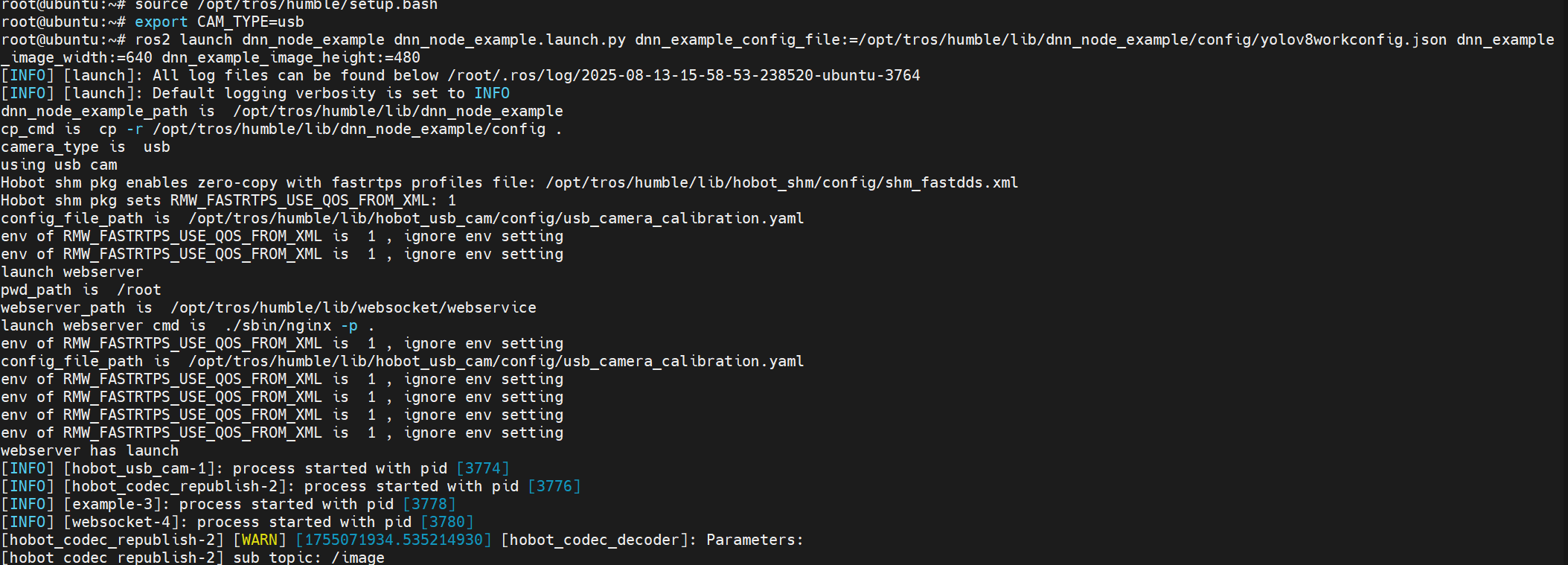Click the hobot_codec_republish-2 pid [3776]
This screenshot has height=565, width=1568.
(x=554, y=486)
